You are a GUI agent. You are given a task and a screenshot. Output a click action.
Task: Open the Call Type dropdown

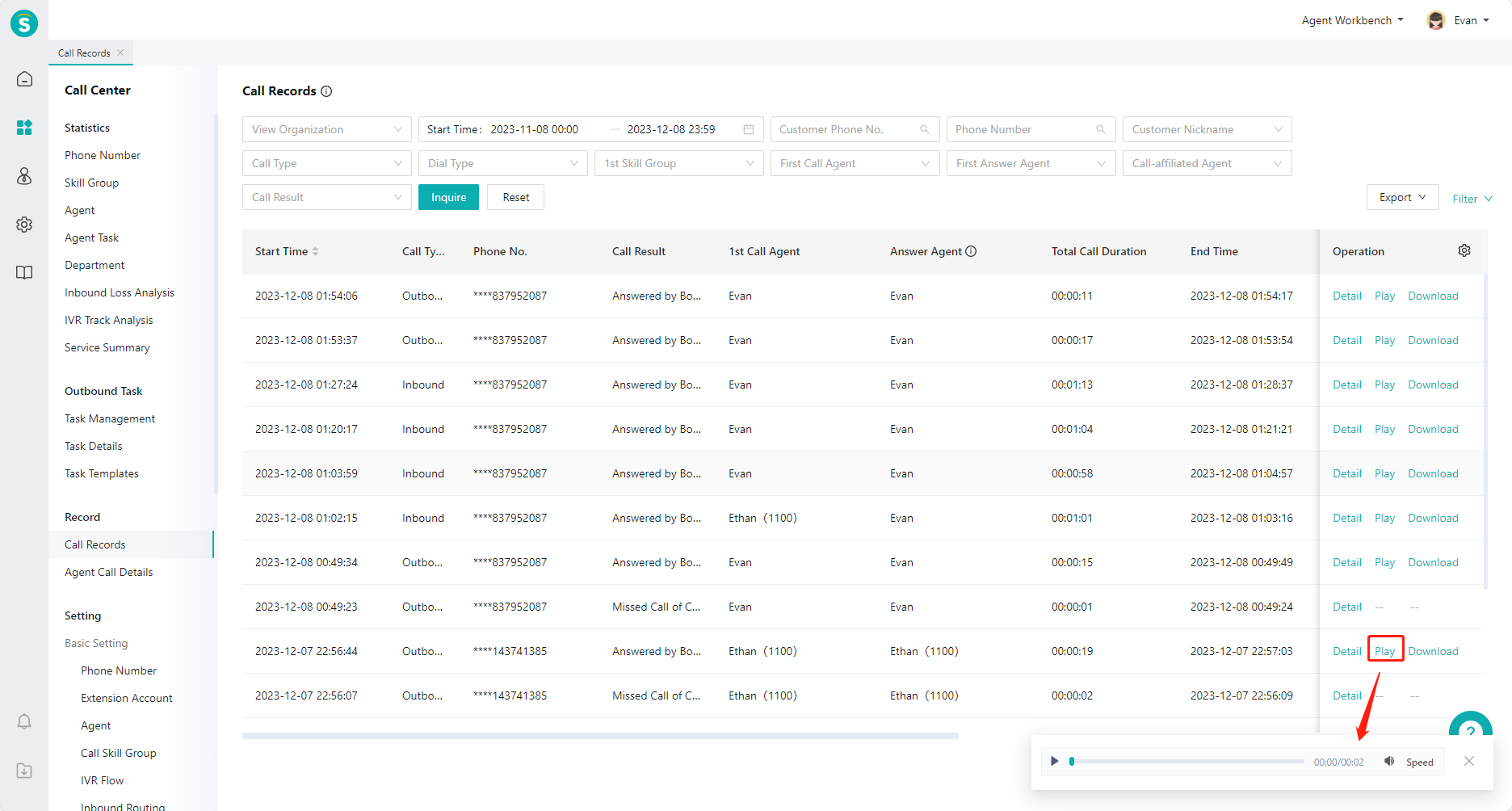(327, 163)
